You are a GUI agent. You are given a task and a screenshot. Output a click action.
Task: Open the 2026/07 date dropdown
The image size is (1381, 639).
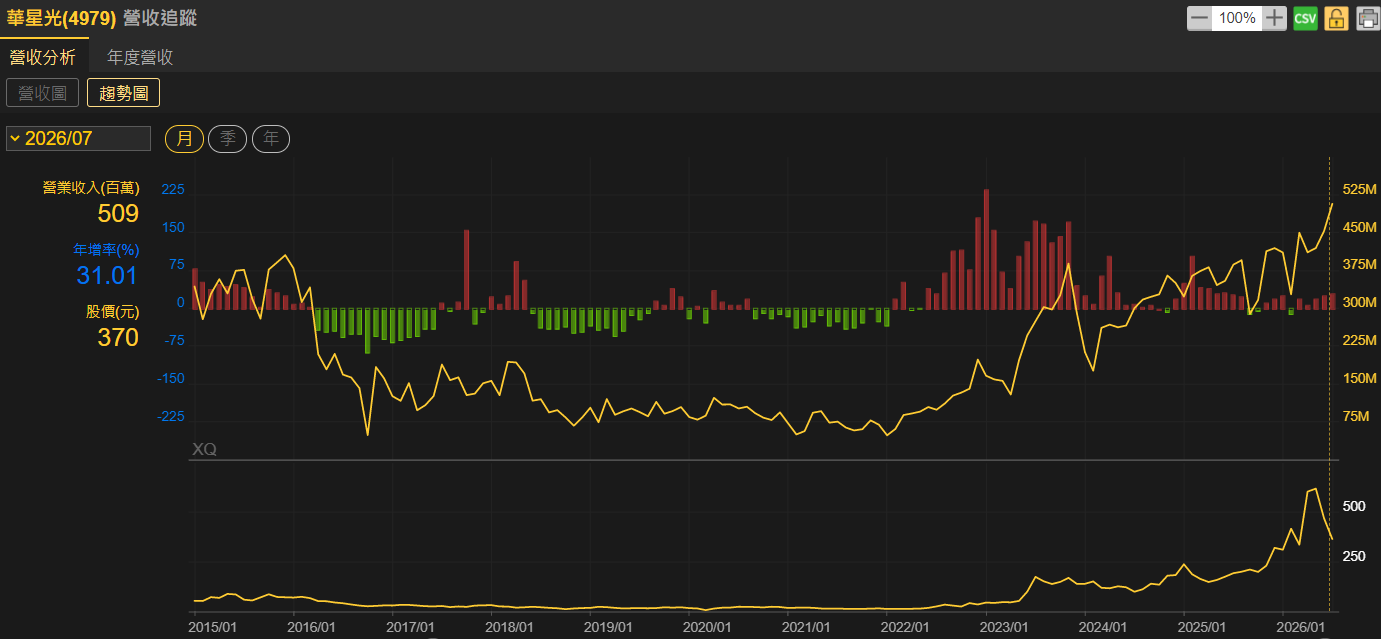point(78,138)
